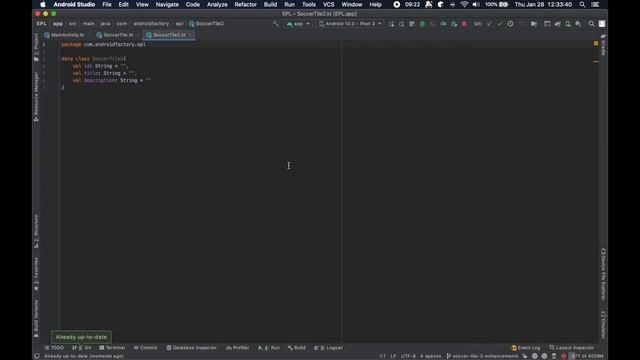This screenshot has width=640, height=360.
Task: Click the tool windows quick access icon bottom-left
Action: pyautogui.click(x=37, y=356)
